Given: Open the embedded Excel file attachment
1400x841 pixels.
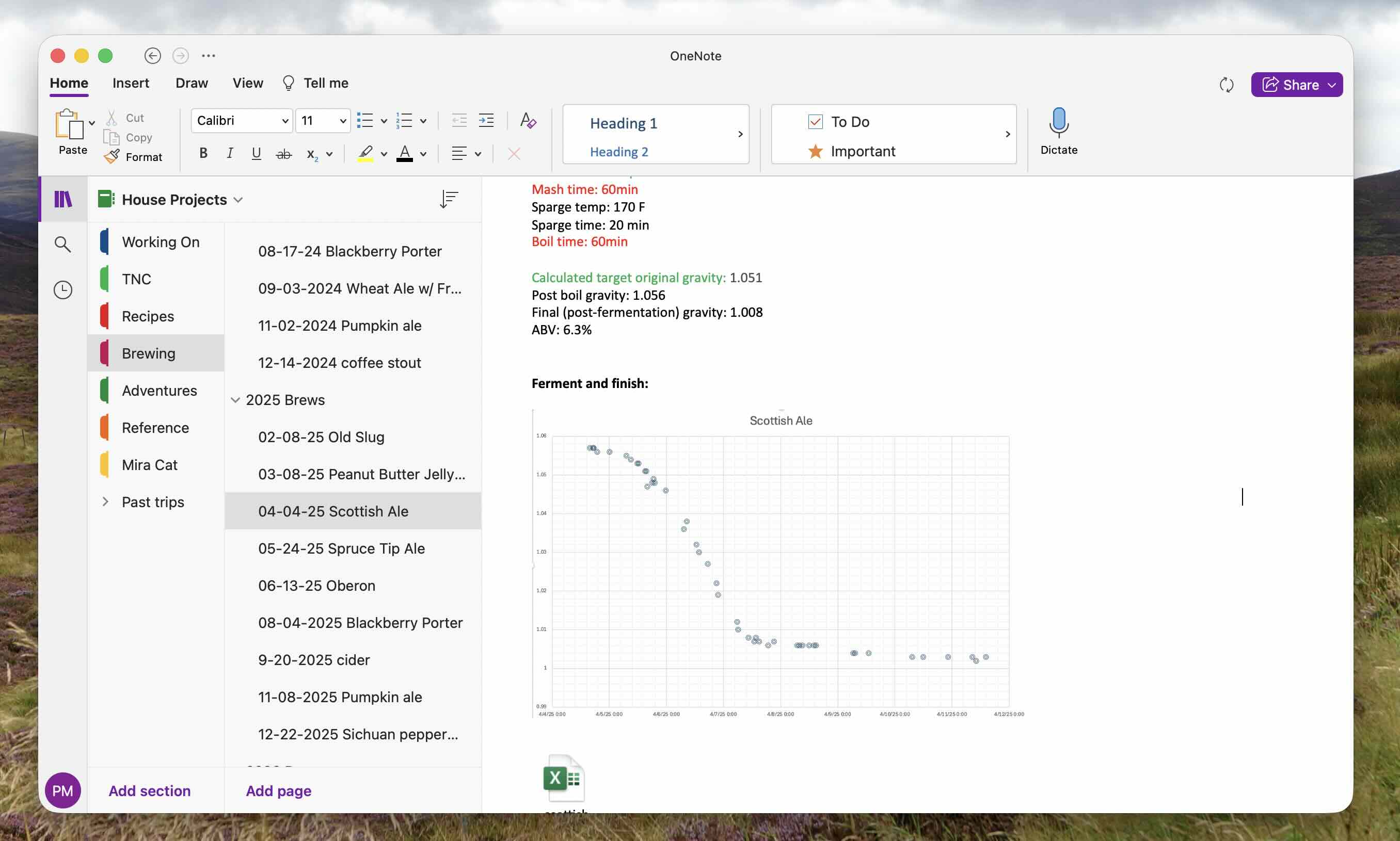Looking at the screenshot, I should point(564,778).
